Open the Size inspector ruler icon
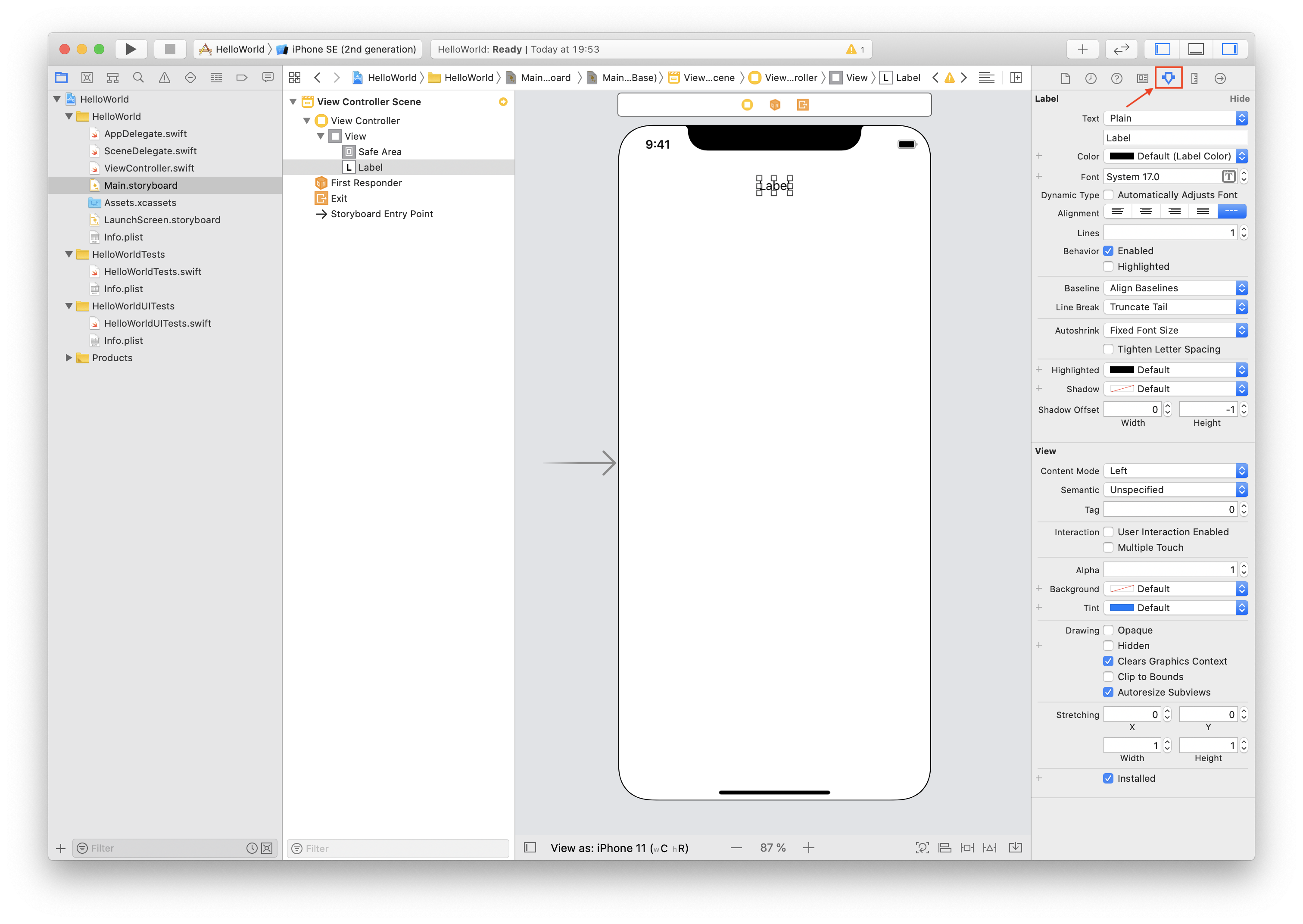The image size is (1303, 924). coord(1194,78)
